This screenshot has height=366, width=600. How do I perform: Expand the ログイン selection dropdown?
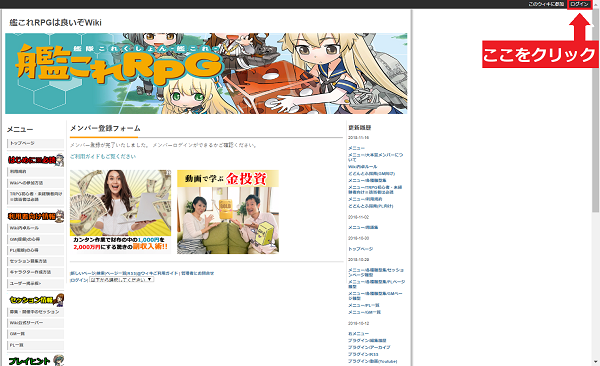pos(121,280)
